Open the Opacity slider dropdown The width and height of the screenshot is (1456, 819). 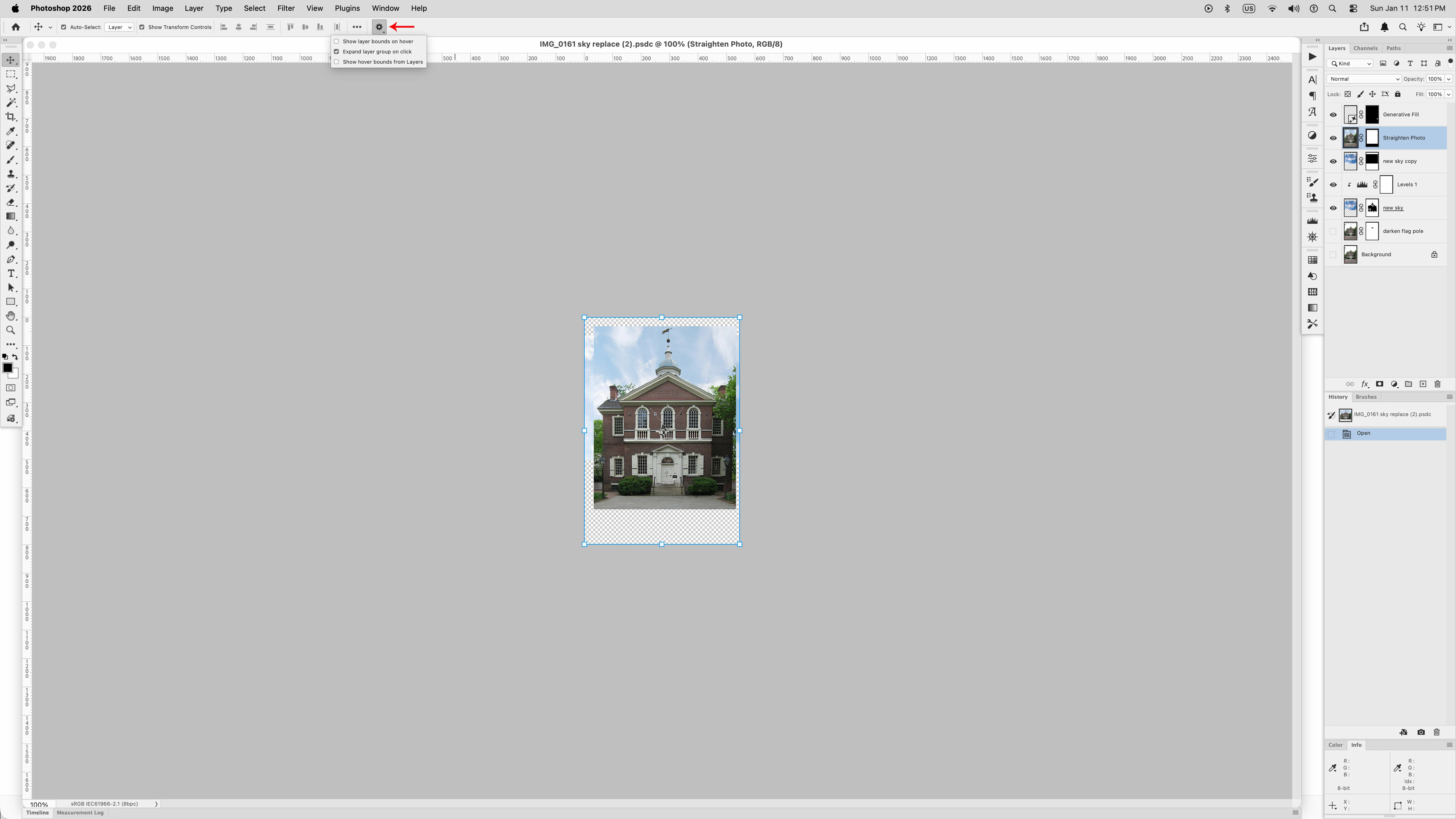(1449, 79)
